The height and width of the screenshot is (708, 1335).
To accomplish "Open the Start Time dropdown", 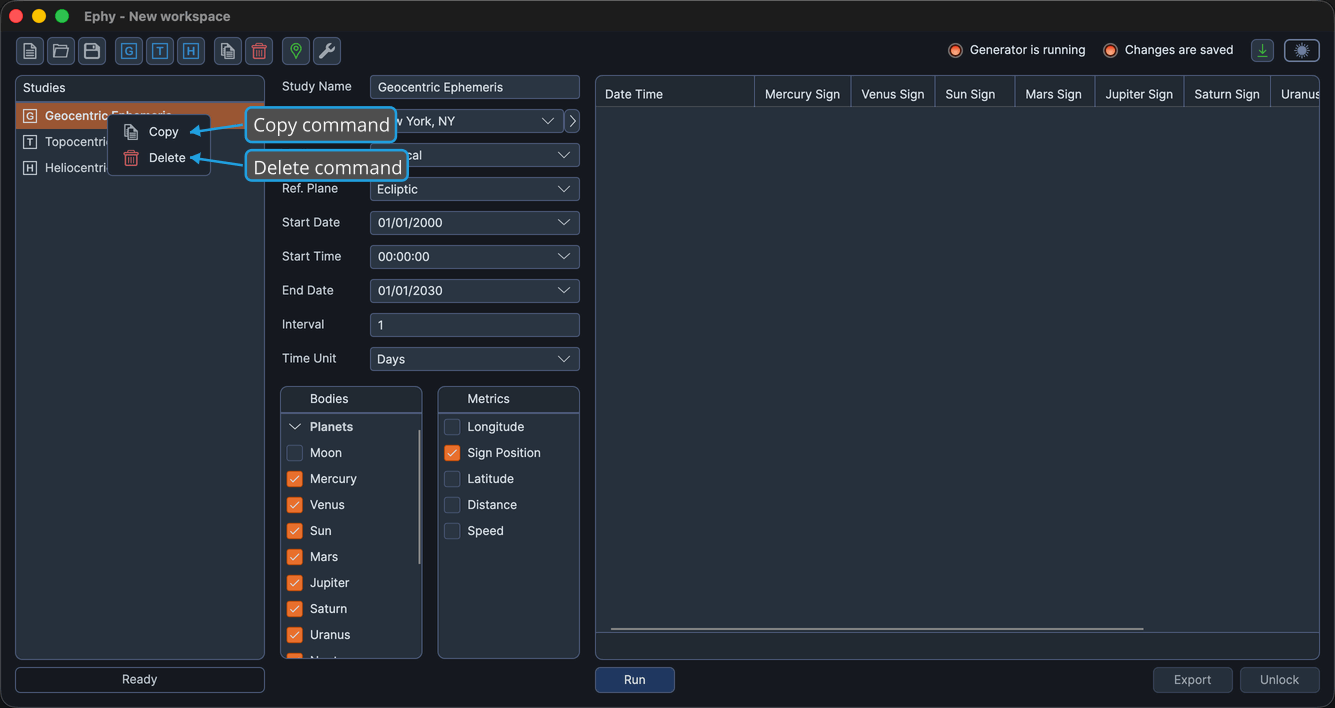I will point(475,257).
